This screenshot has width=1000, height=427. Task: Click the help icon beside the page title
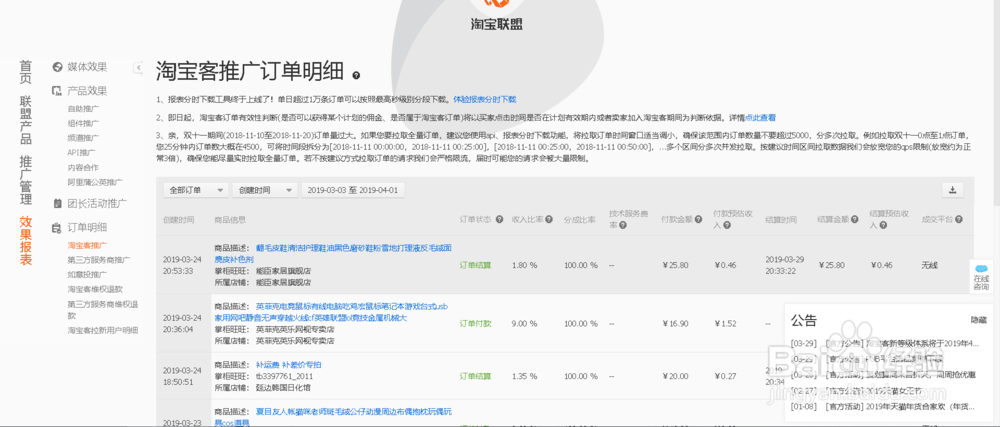[356, 75]
